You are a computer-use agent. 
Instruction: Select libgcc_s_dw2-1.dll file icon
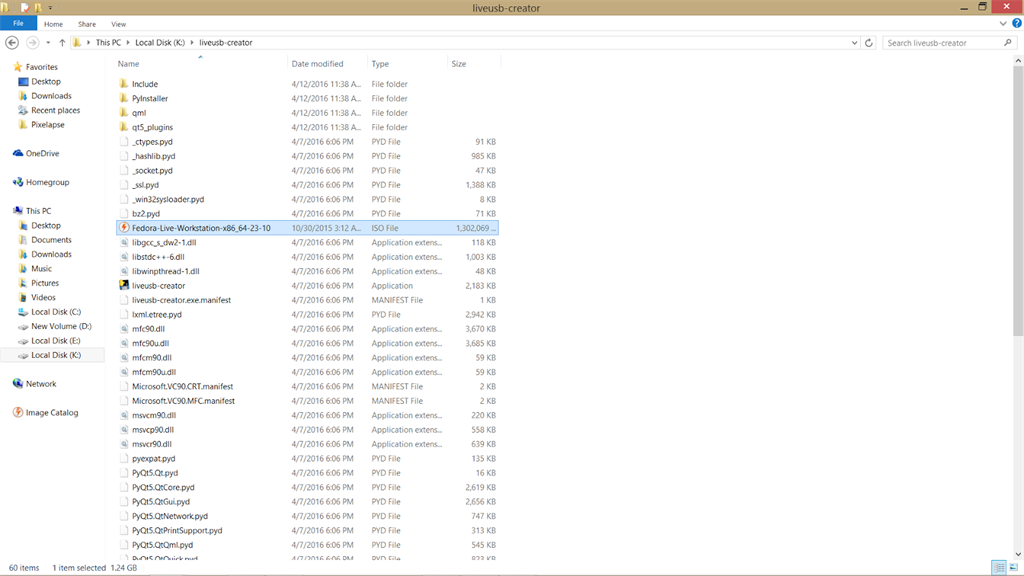tap(124, 242)
